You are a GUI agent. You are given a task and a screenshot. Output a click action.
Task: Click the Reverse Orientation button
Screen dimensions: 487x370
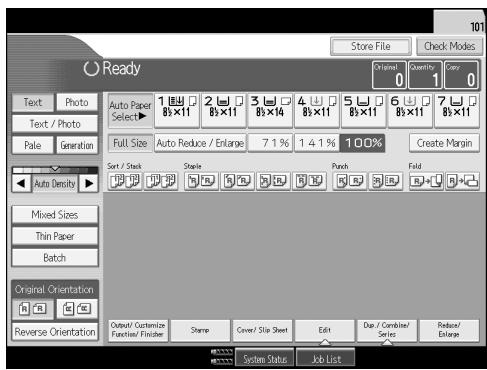55,332
